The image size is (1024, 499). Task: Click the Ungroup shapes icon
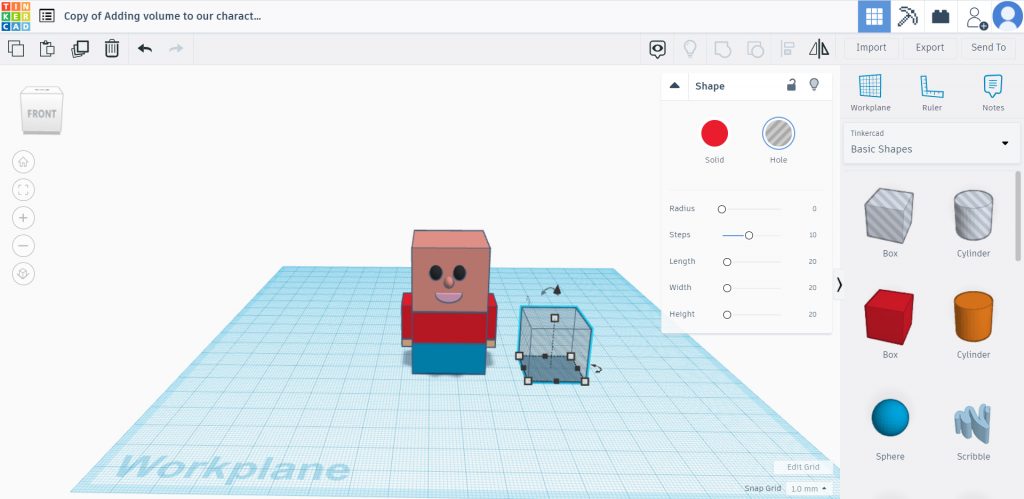[x=755, y=49]
